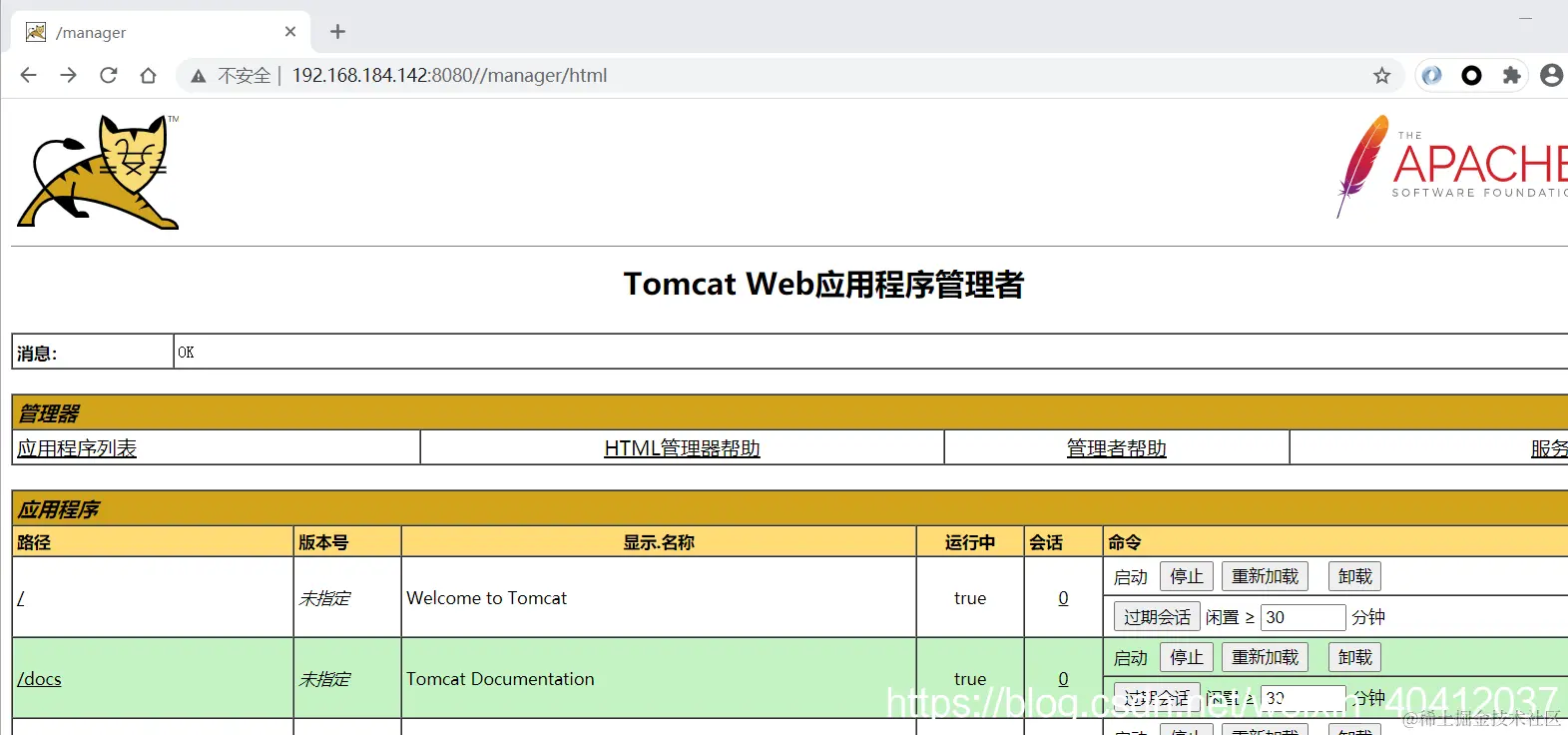The image size is (1568, 735).
Task: Click the 显示.名称 column header
Action: tap(659, 542)
